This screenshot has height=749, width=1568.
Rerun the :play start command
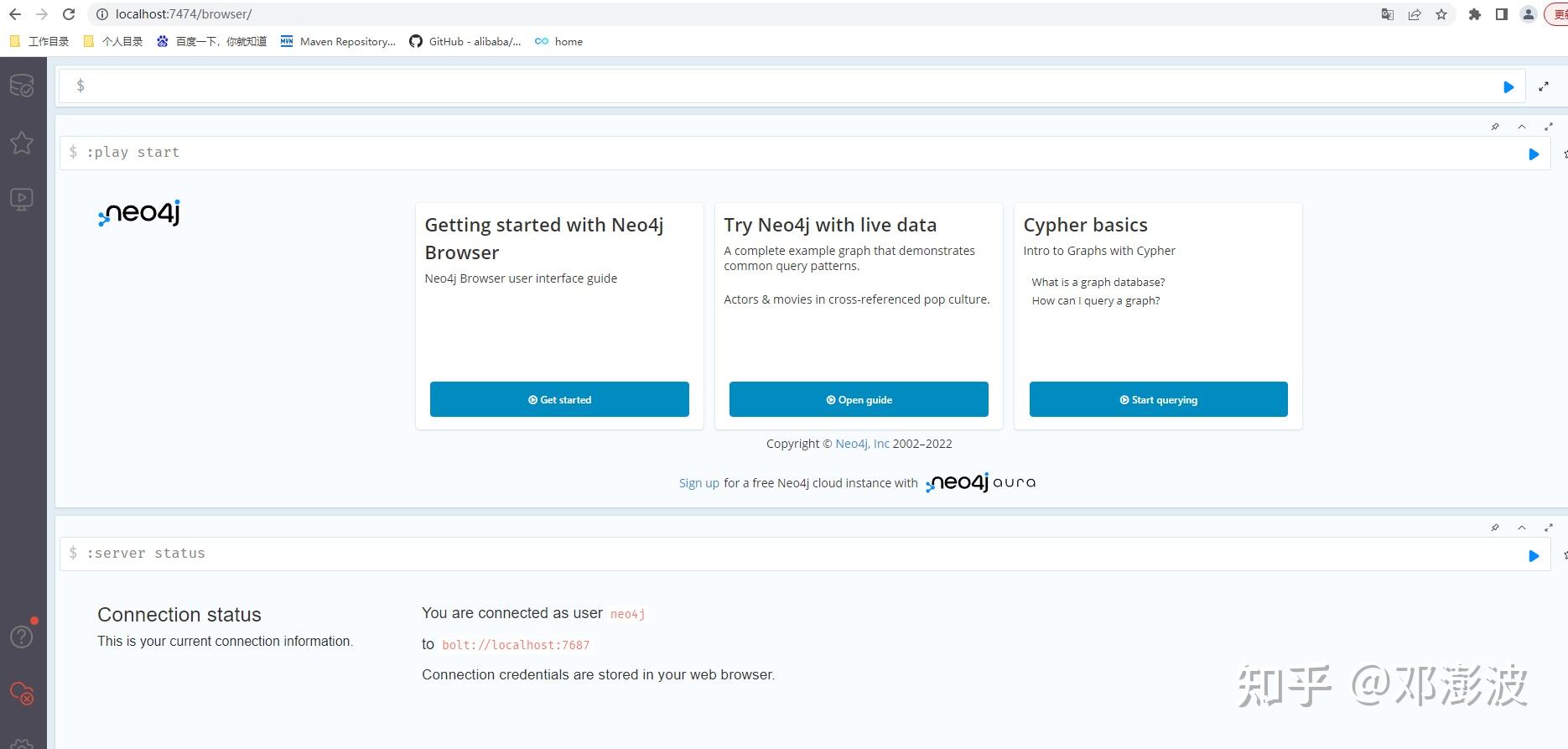(1534, 154)
